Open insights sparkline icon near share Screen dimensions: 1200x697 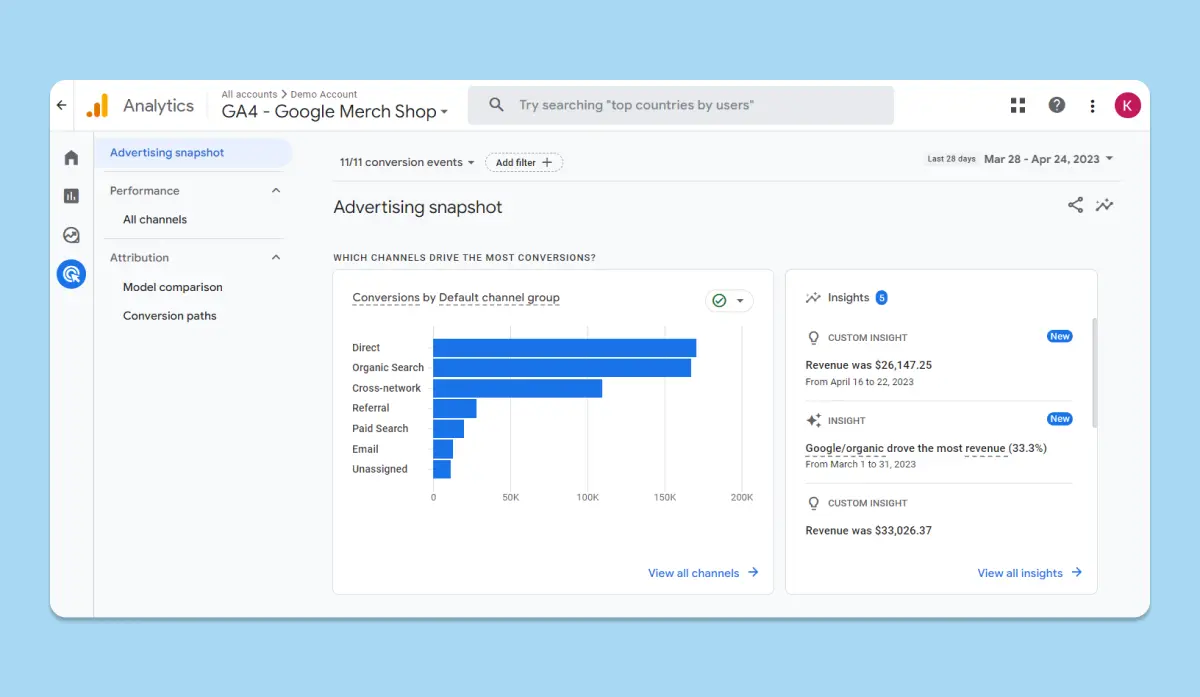[x=1104, y=205]
